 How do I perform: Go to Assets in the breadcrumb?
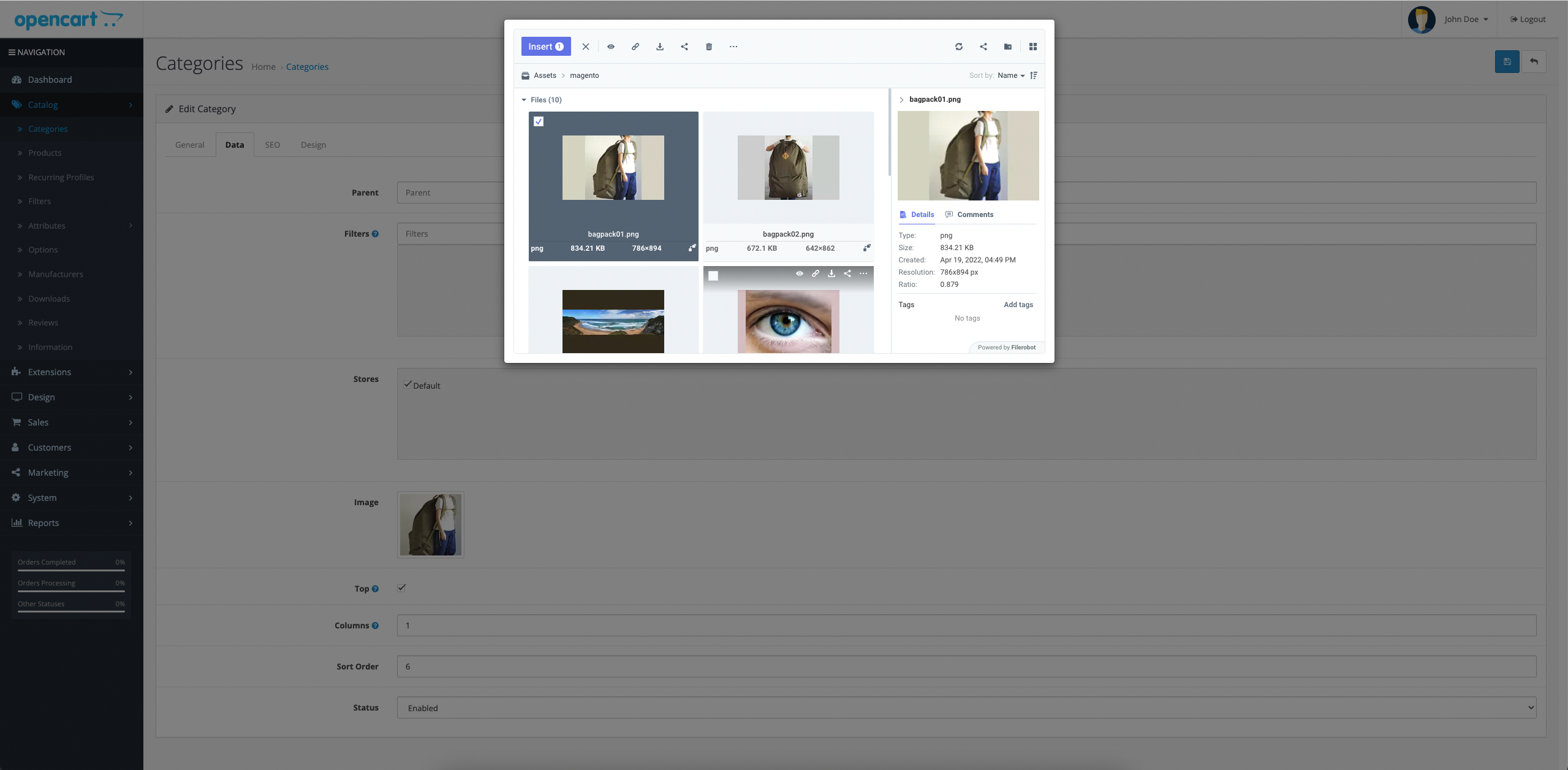[545, 75]
